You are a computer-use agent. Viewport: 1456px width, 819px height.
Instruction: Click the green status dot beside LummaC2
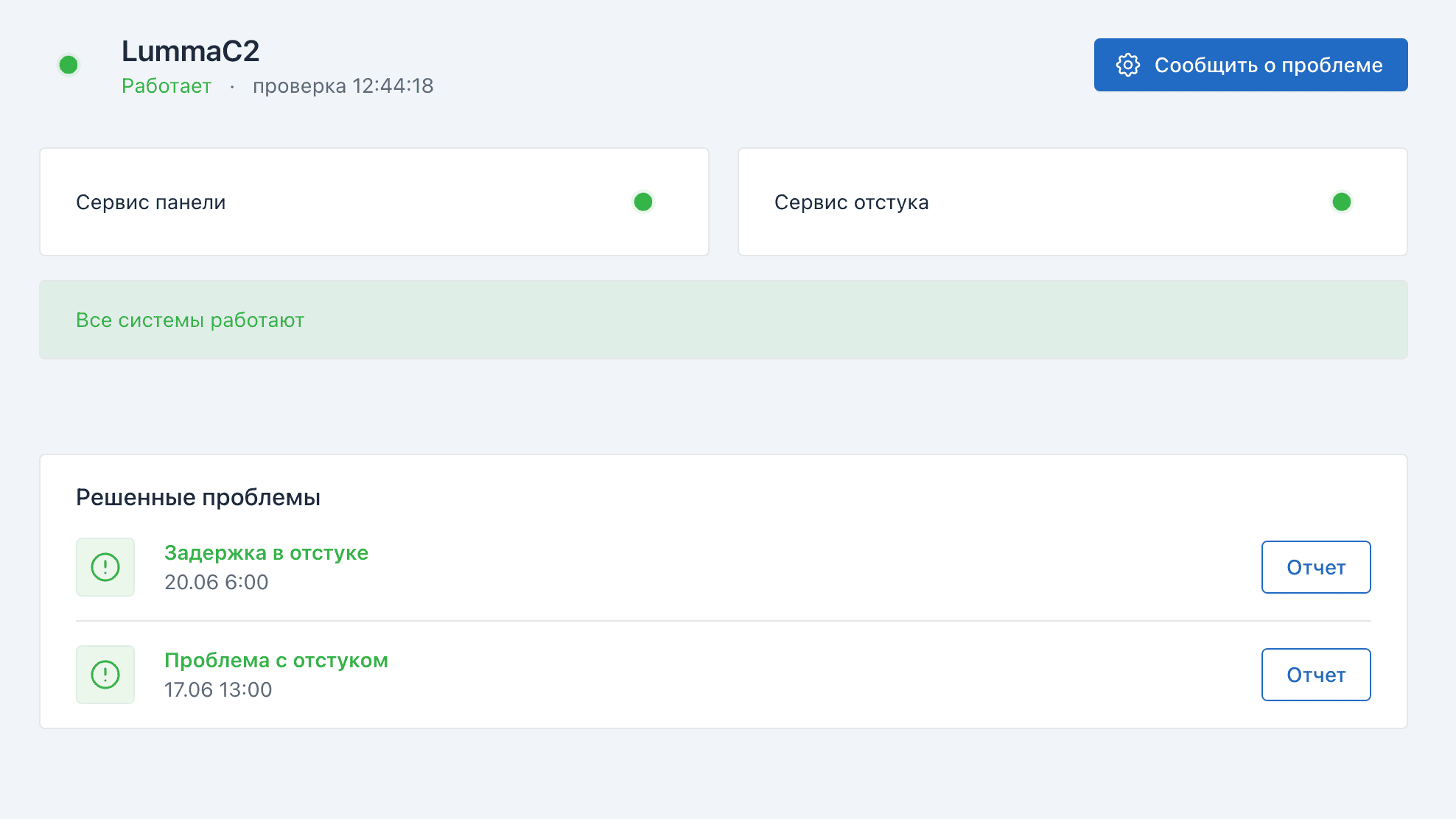[x=69, y=65]
